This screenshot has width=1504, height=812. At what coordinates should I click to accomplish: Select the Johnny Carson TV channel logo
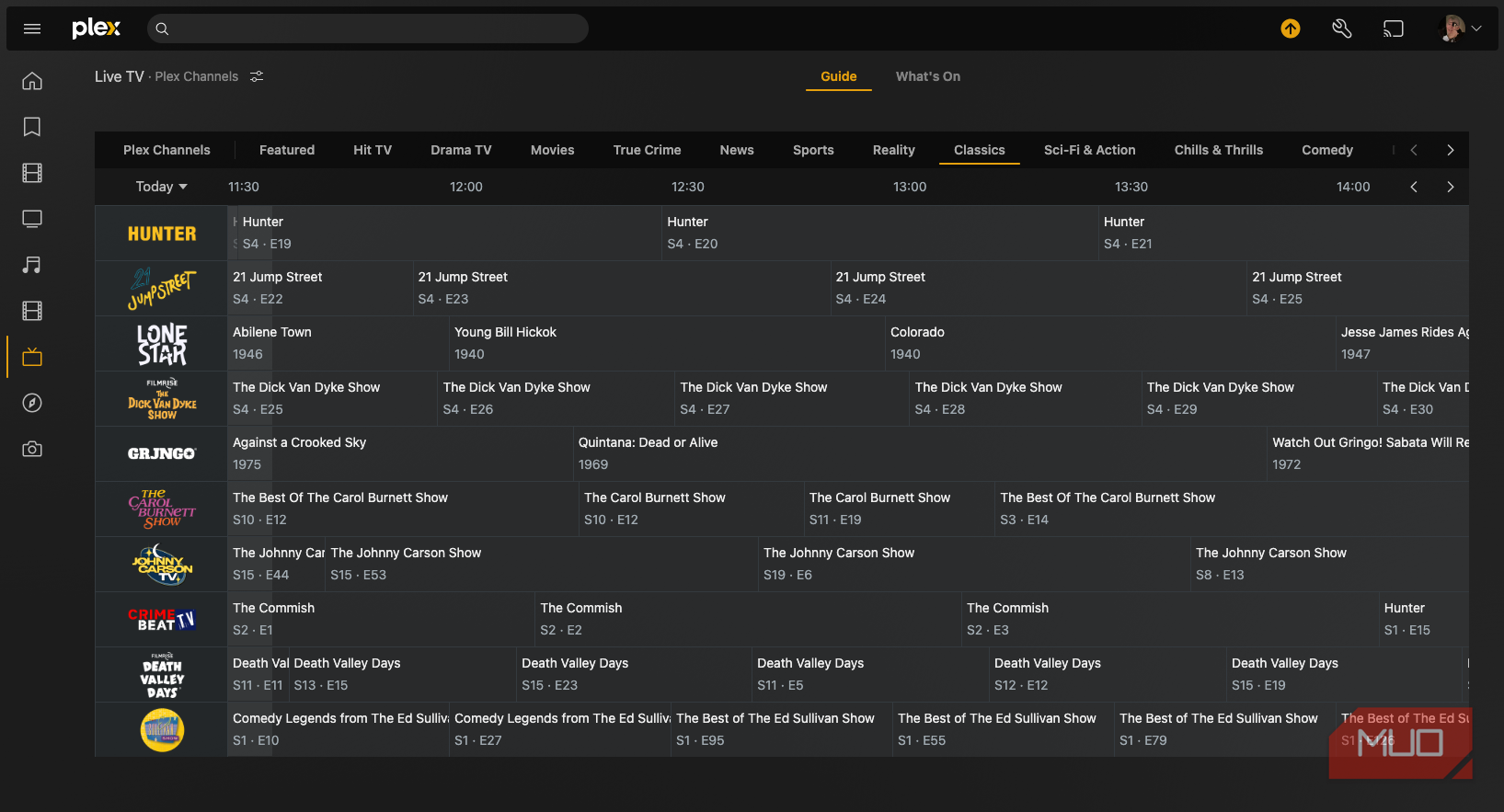click(161, 565)
